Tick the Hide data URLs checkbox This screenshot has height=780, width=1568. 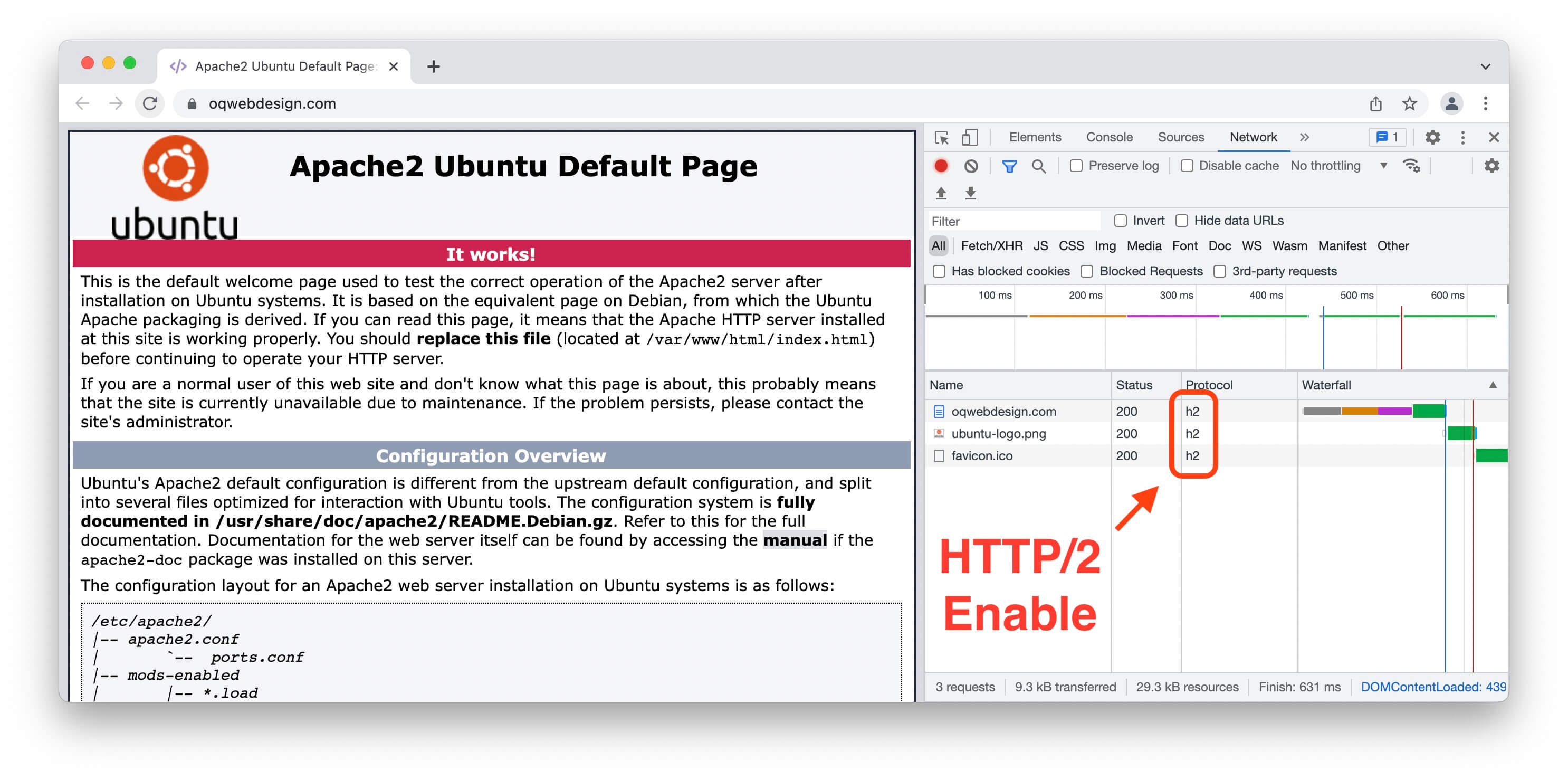[x=1181, y=221]
